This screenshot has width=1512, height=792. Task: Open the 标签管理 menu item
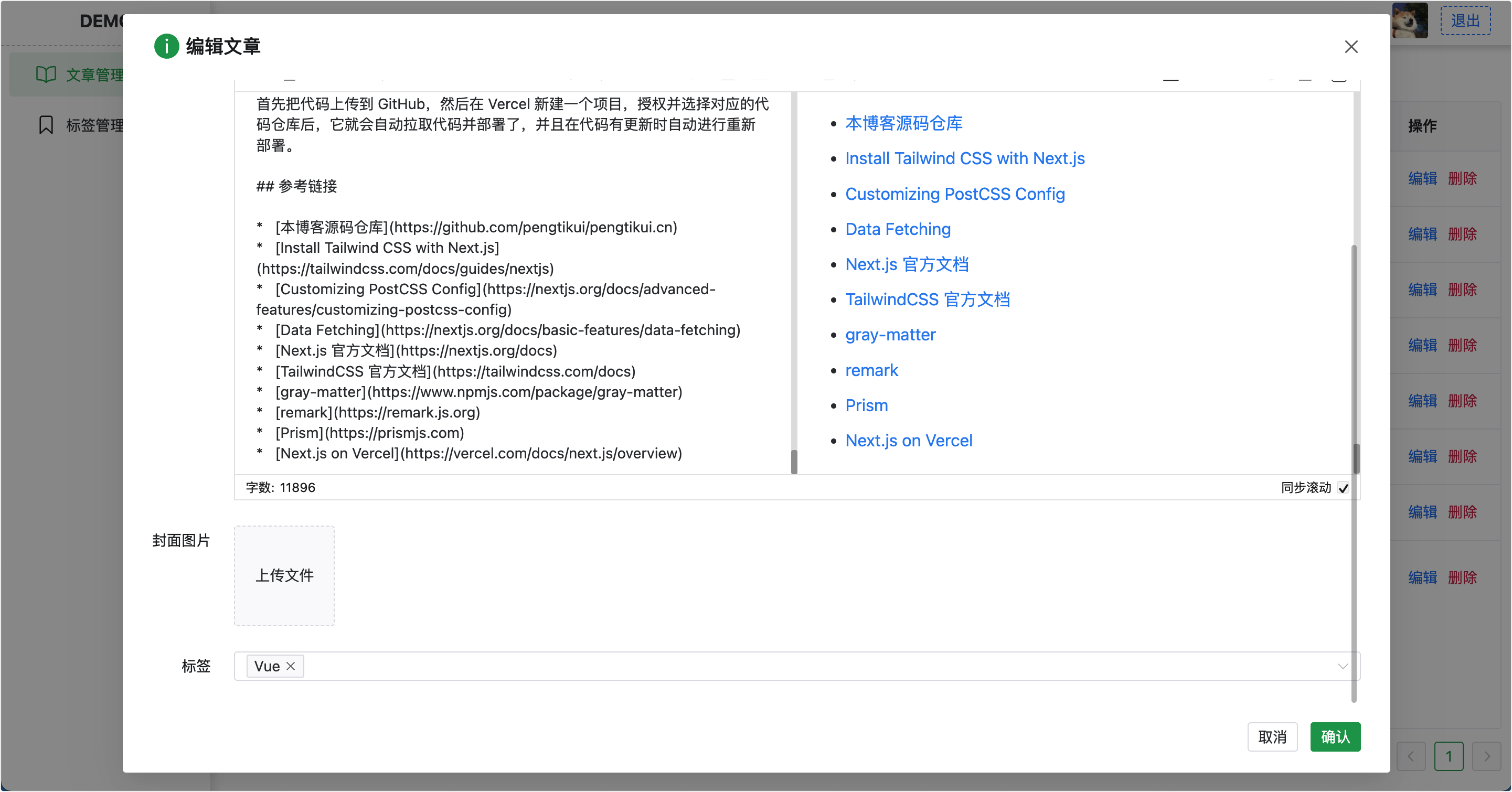[x=94, y=125]
